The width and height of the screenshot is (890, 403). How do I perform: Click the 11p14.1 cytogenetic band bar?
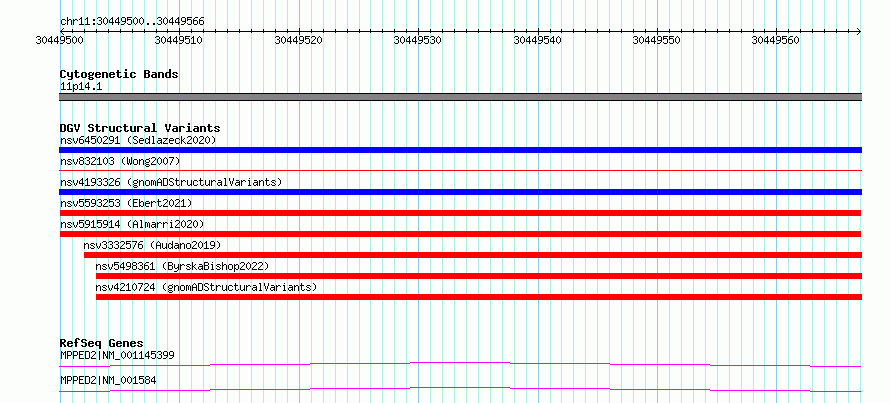(x=460, y=97)
